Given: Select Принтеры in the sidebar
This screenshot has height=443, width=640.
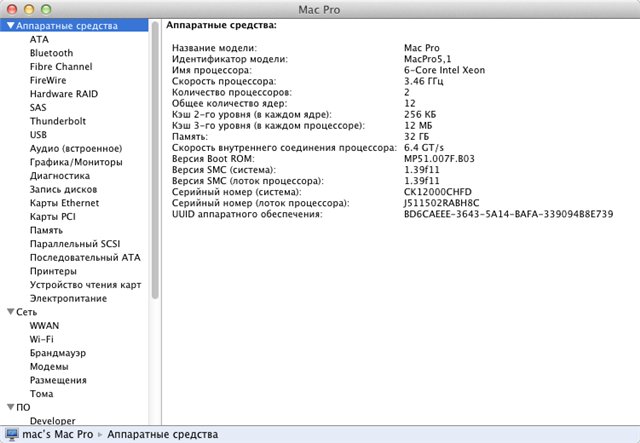Looking at the screenshot, I should point(53,271).
